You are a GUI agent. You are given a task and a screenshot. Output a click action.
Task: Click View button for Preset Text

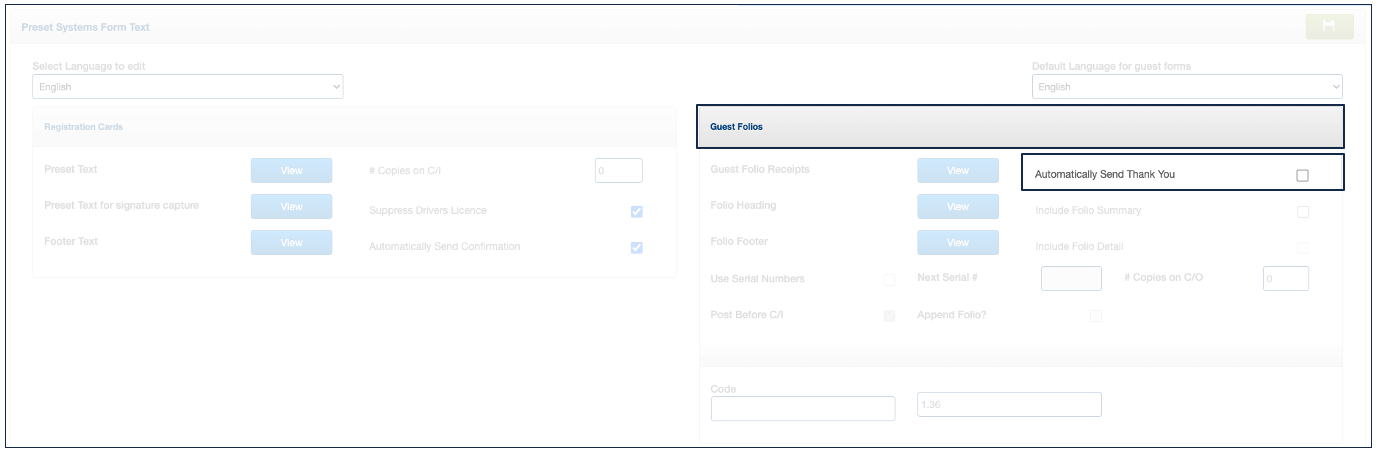[x=291, y=171]
